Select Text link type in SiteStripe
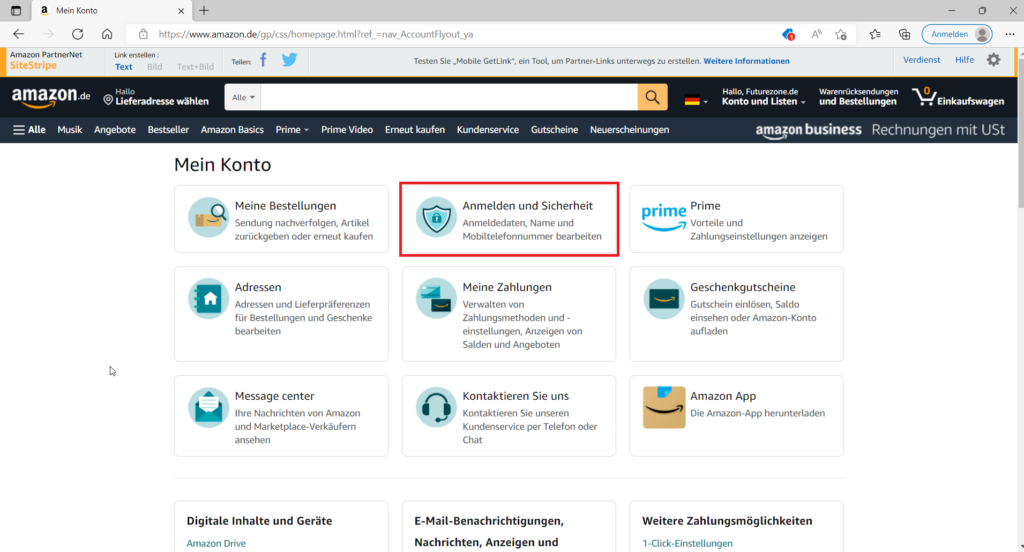The height and width of the screenshot is (552, 1024). pyautogui.click(x=123, y=67)
